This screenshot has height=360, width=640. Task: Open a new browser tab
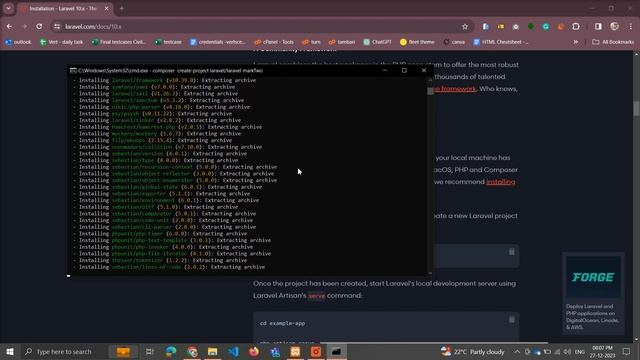(x=122, y=8)
